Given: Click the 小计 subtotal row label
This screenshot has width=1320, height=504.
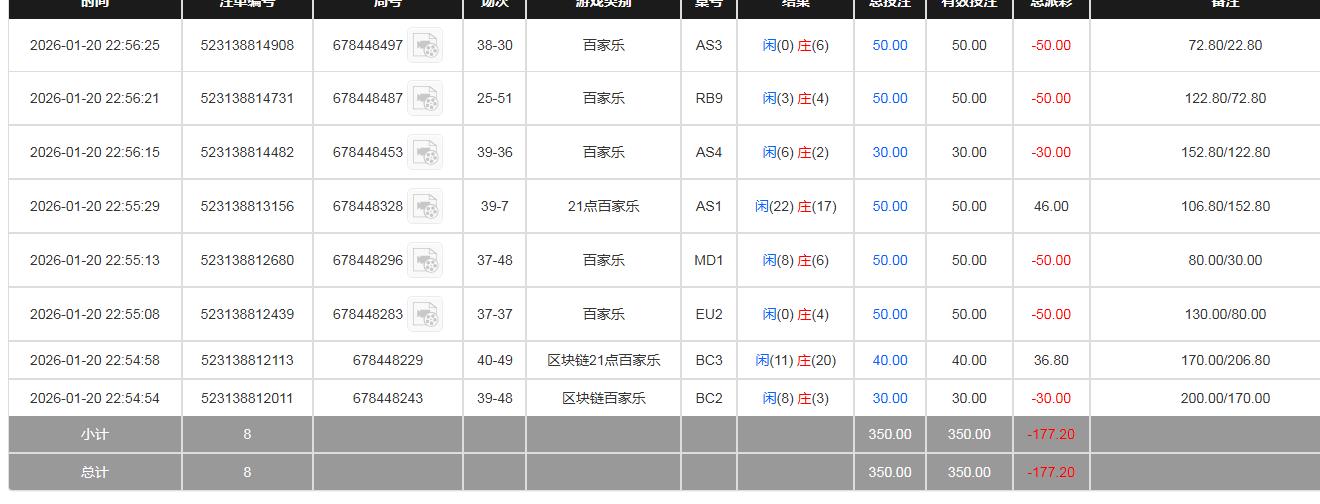Looking at the screenshot, I should point(95,434).
